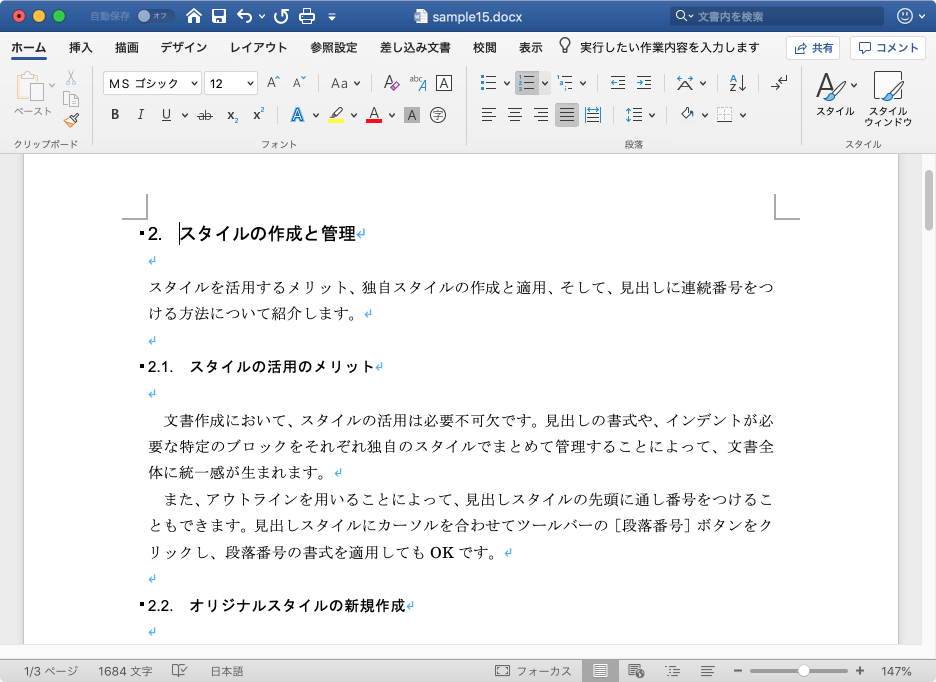Toggle superscript formatting
This screenshot has width=936, height=682.
tap(258, 115)
